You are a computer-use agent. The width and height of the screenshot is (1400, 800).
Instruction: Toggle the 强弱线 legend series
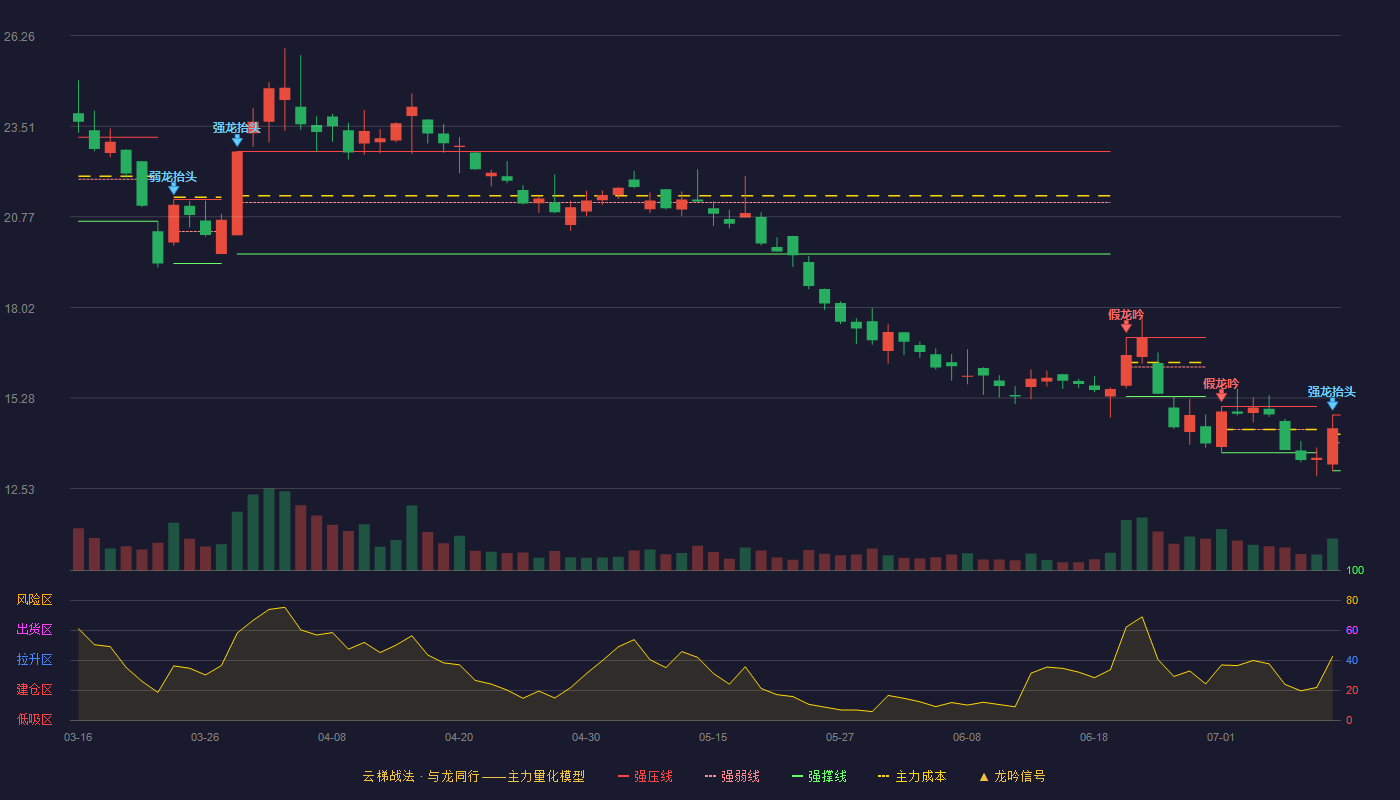point(732,776)
